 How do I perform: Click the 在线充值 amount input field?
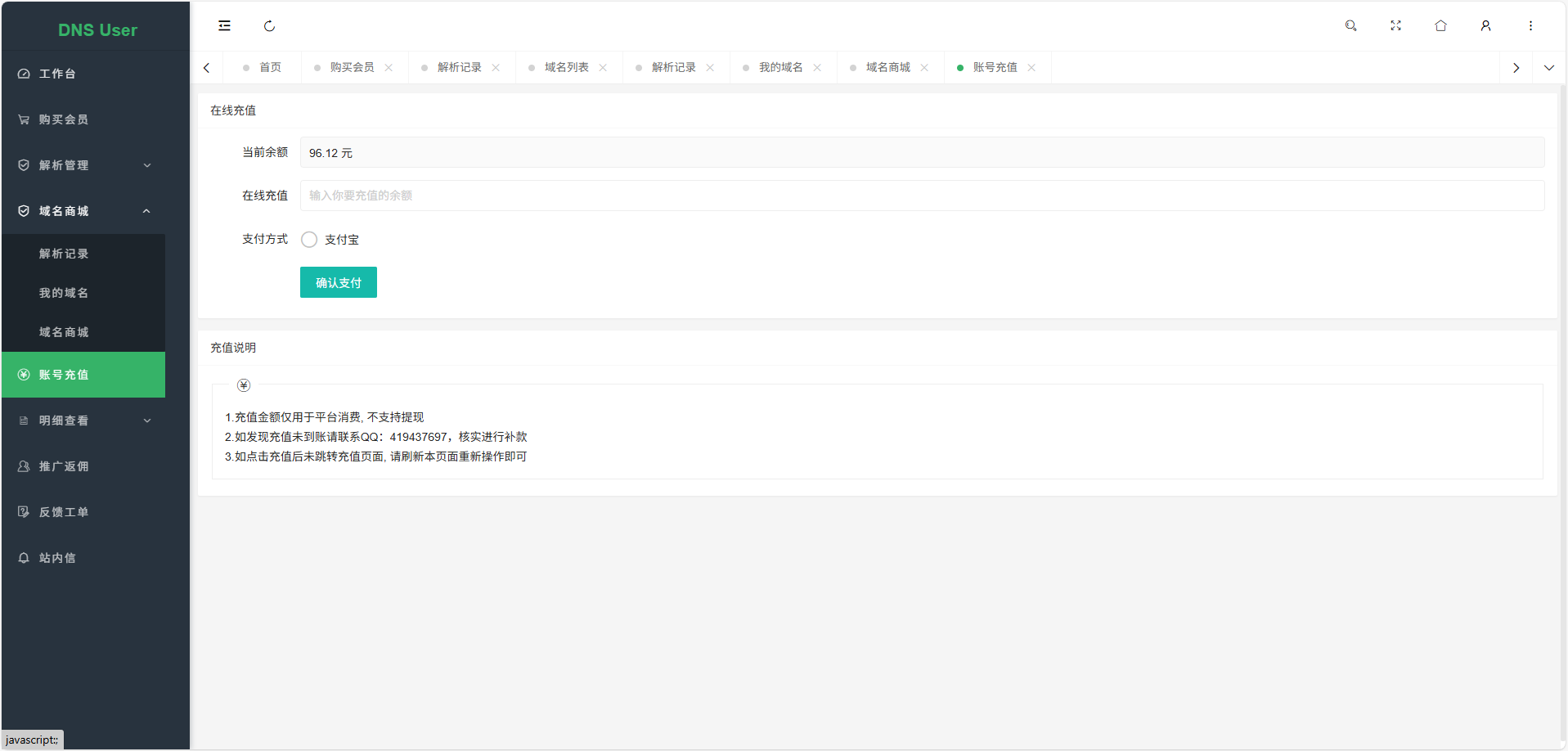pos(921,196)
